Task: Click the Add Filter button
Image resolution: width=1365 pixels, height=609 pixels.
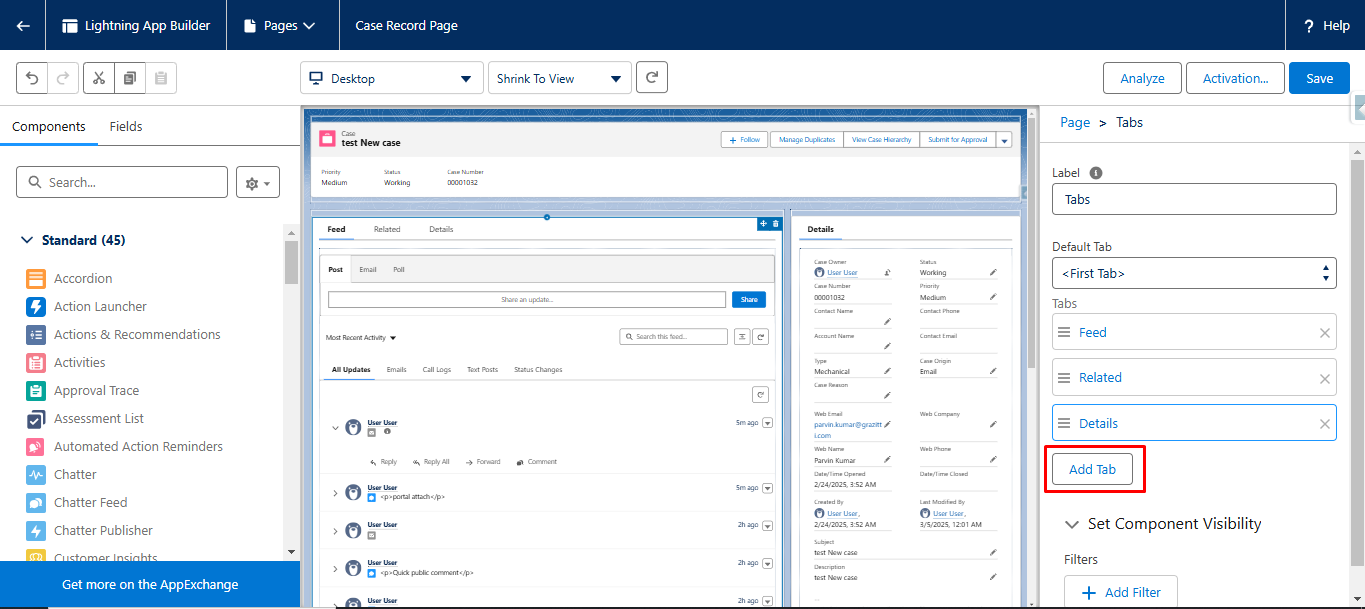Action: 1120,592
